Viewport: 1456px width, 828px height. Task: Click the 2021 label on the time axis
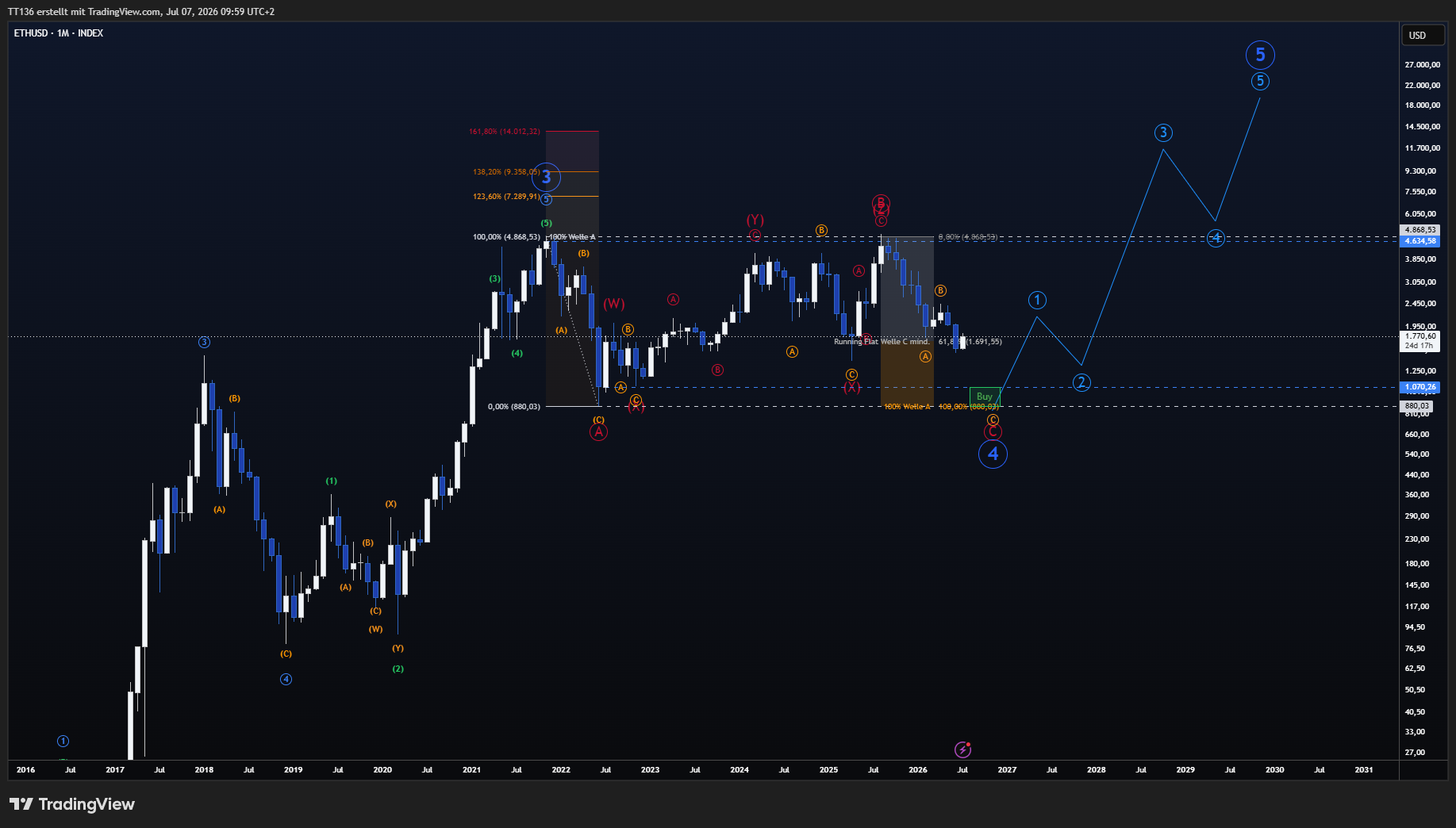pyautogui.click(x=471, y=770)
